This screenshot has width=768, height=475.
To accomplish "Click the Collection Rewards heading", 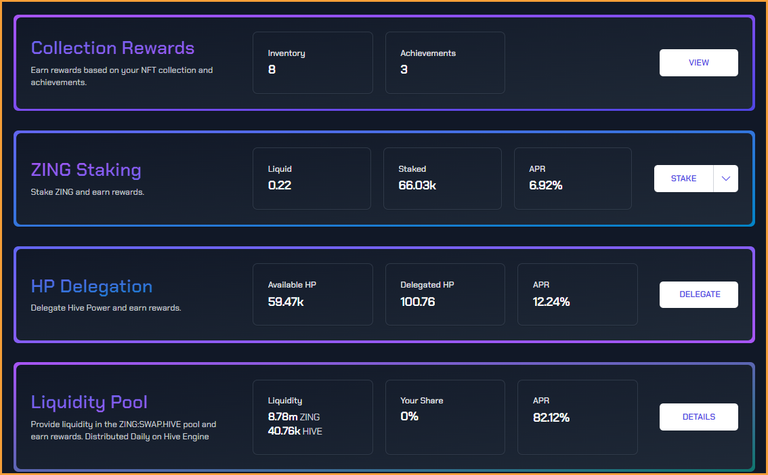I will pyautogui.click(x=113, y=48).
